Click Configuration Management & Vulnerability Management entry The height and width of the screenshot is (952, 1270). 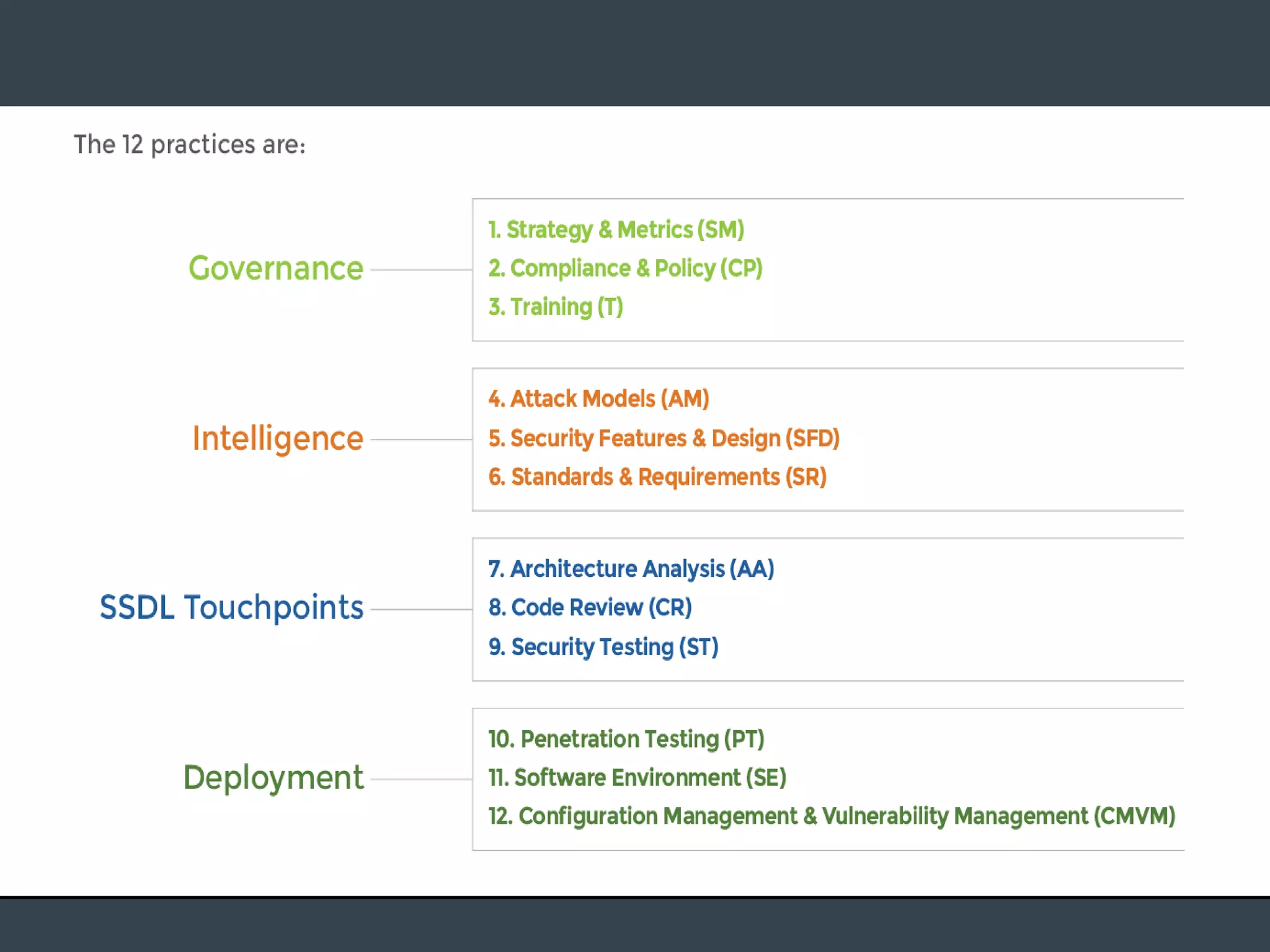click(831, 816)
